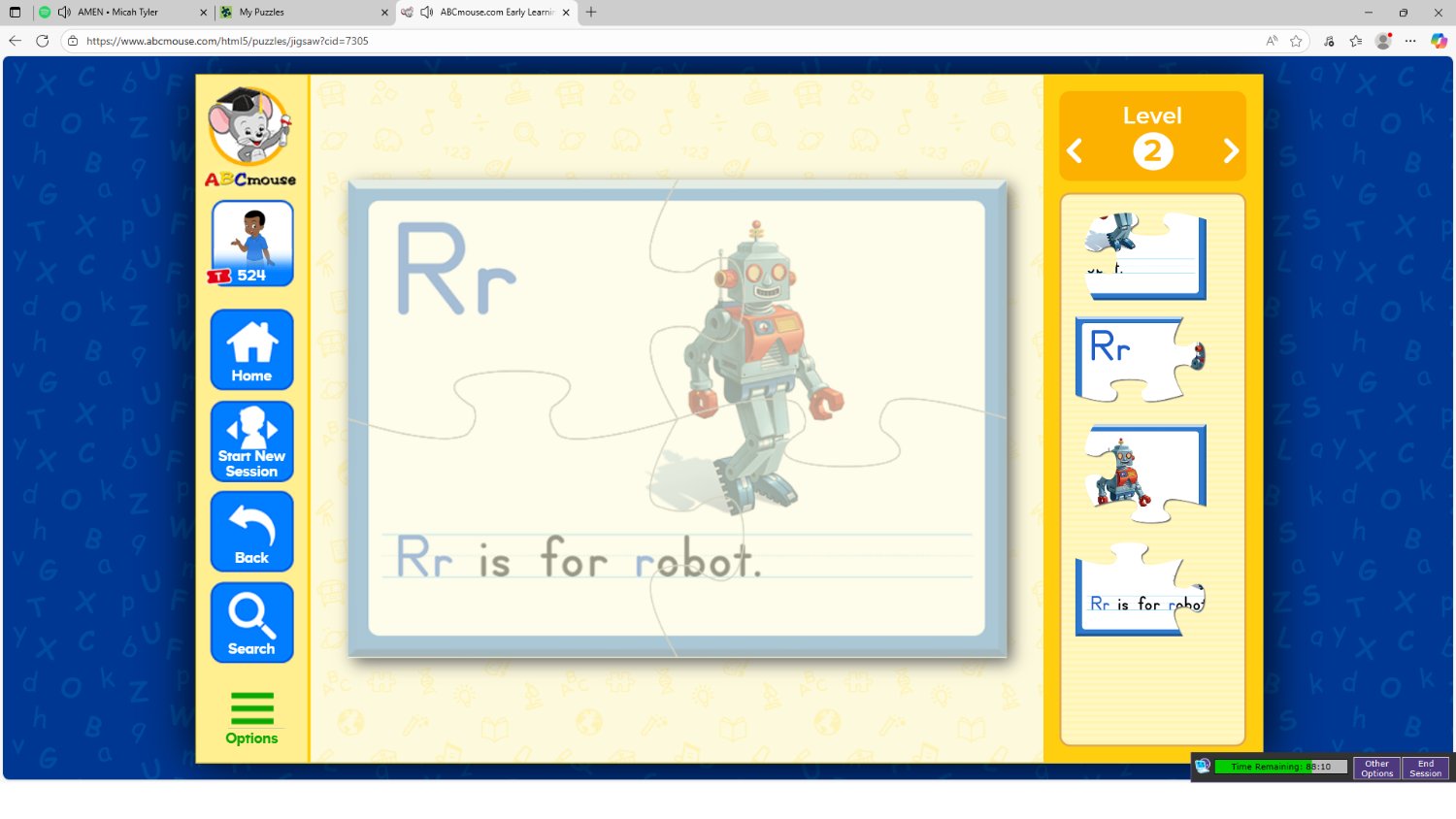Add this page to favorites
This screenshot has width=1456, height=819.
[x=1296, y=41]
